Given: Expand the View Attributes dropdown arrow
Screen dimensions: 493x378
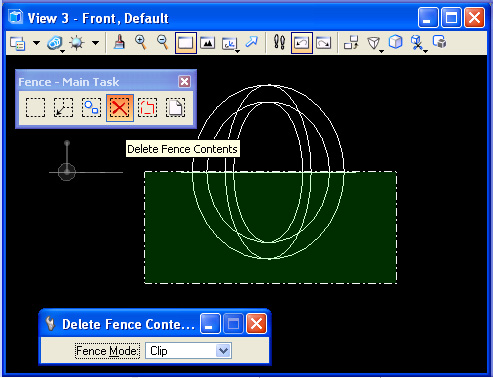Looking at the screenshot, I should [36, 43].
